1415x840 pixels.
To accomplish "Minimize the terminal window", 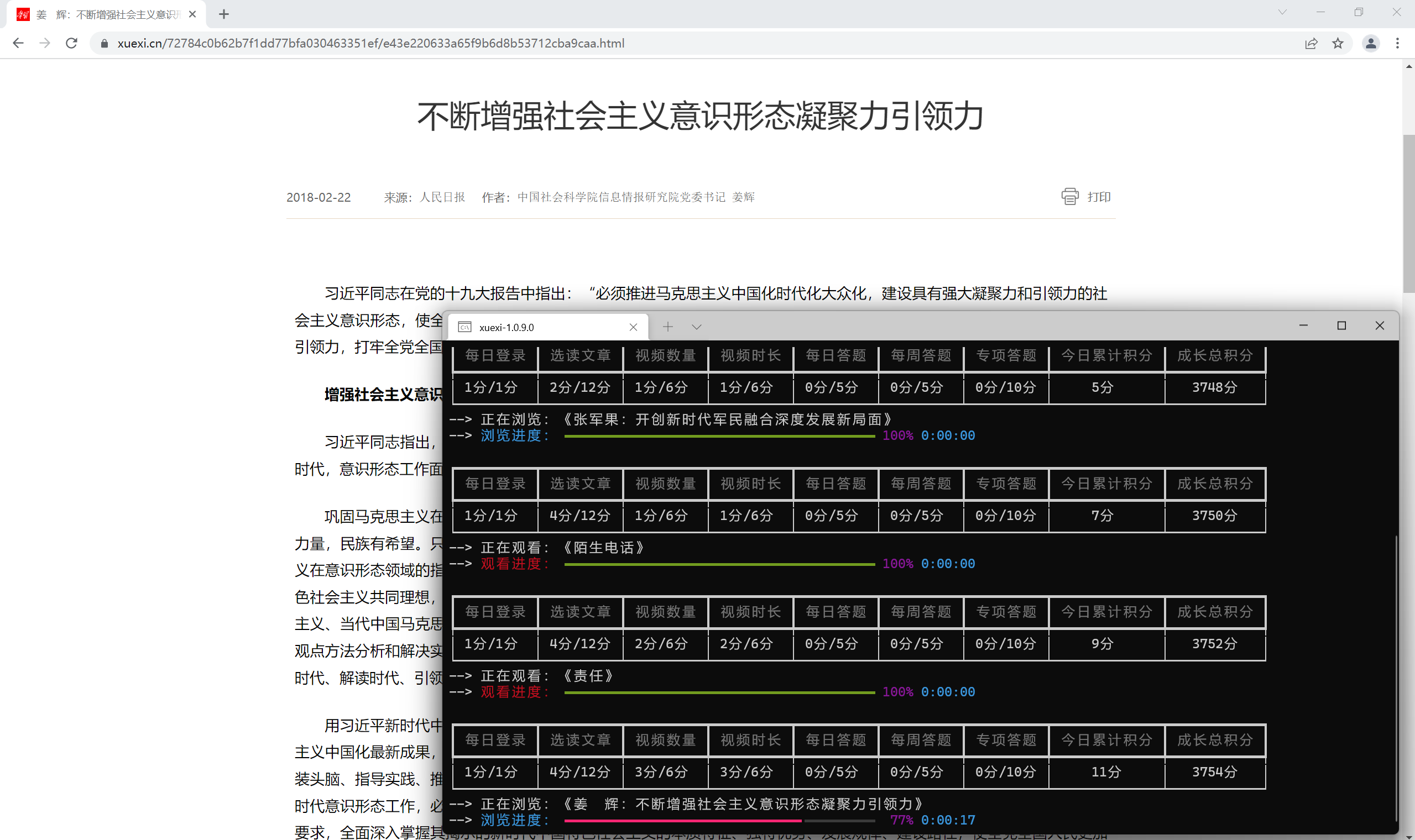I will (1303, 326).
